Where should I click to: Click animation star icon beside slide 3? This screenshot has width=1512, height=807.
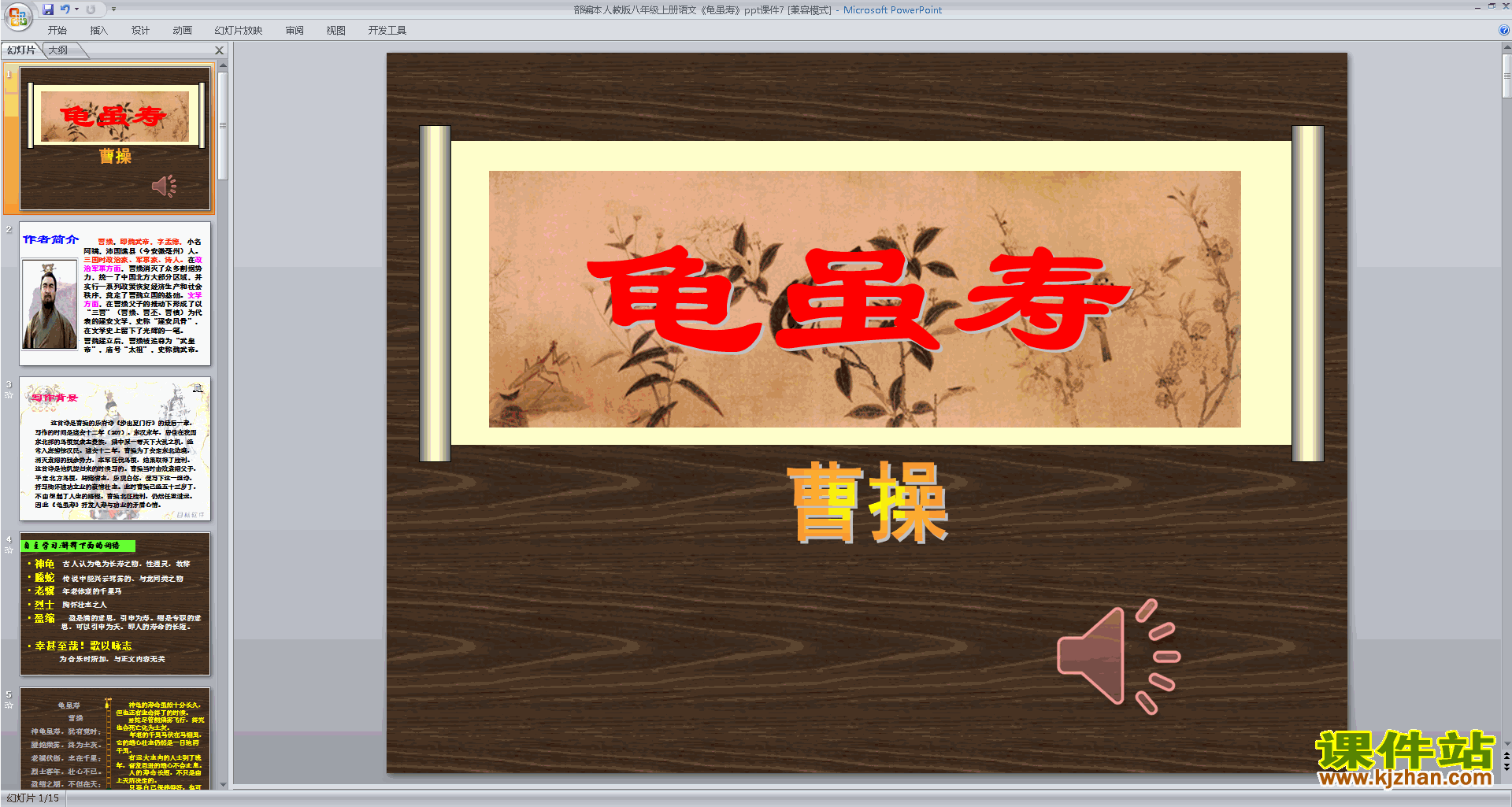coord(9,394)
